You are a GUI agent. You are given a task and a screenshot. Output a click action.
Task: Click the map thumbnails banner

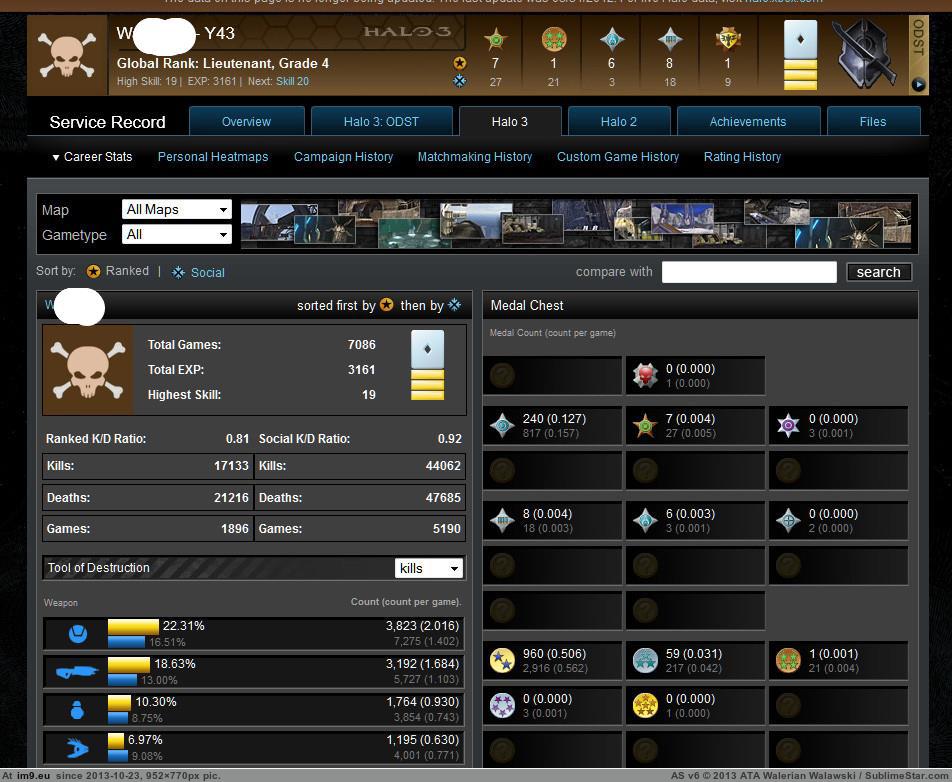point(576,224)
